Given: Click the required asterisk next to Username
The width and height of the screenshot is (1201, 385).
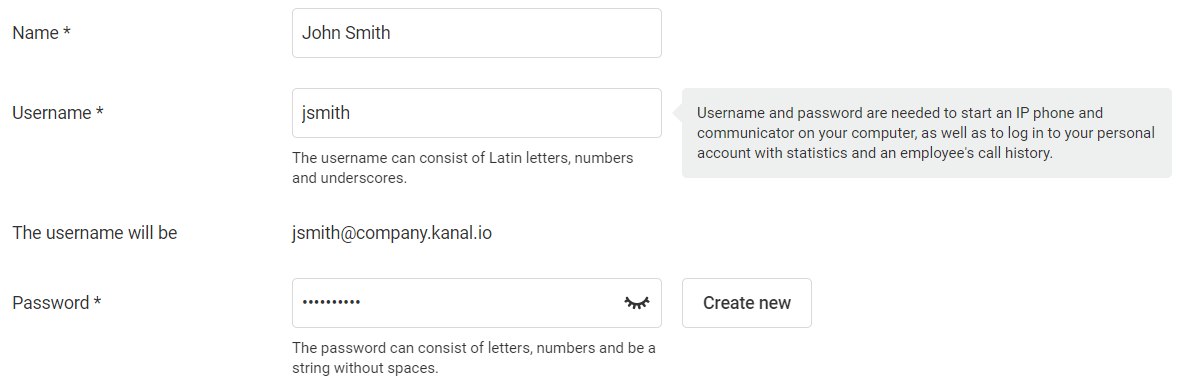Looking at the screenshot, I should (x=100, y=112).
